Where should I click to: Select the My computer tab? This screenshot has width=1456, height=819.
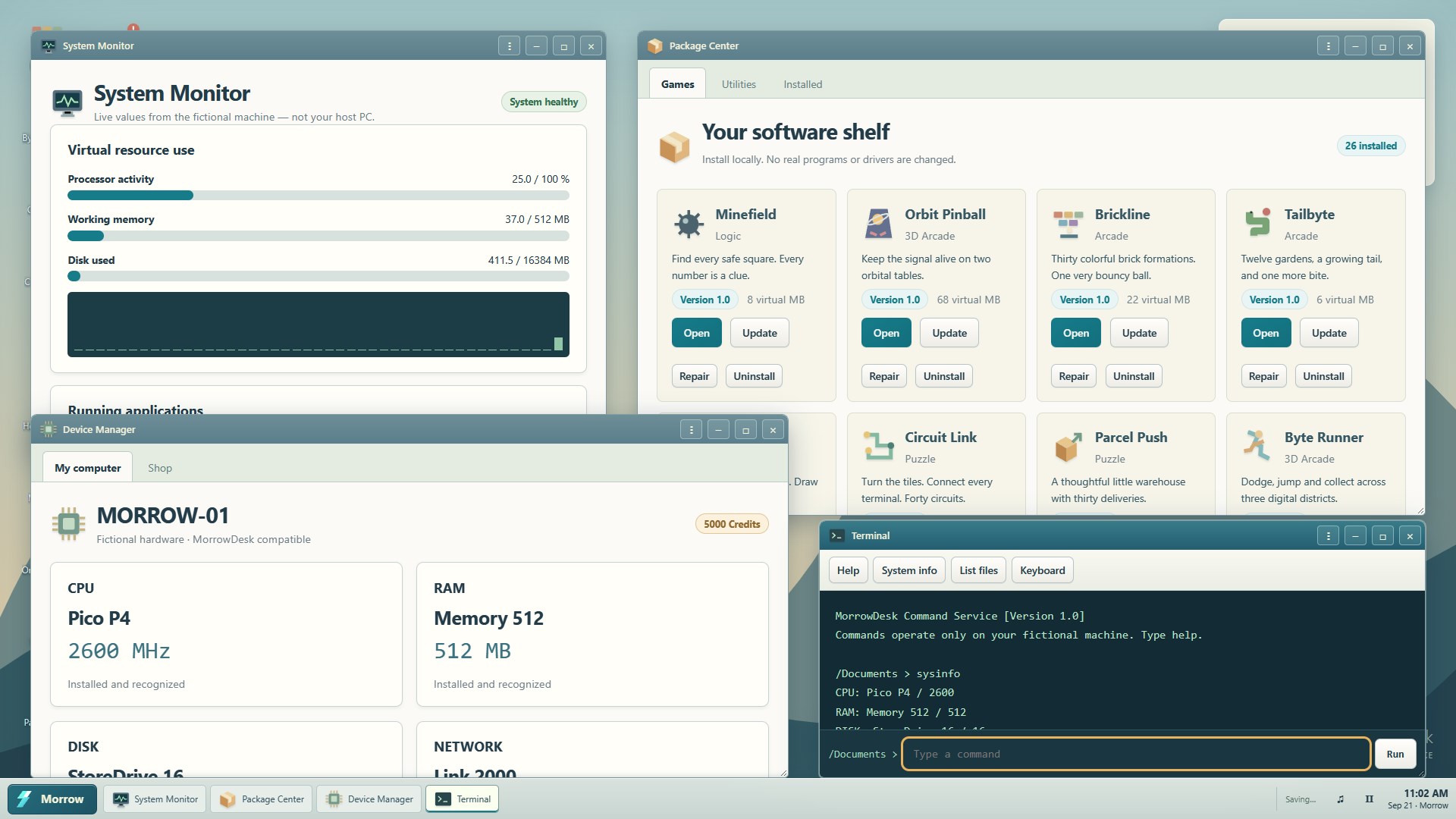[x=87, y=468]
